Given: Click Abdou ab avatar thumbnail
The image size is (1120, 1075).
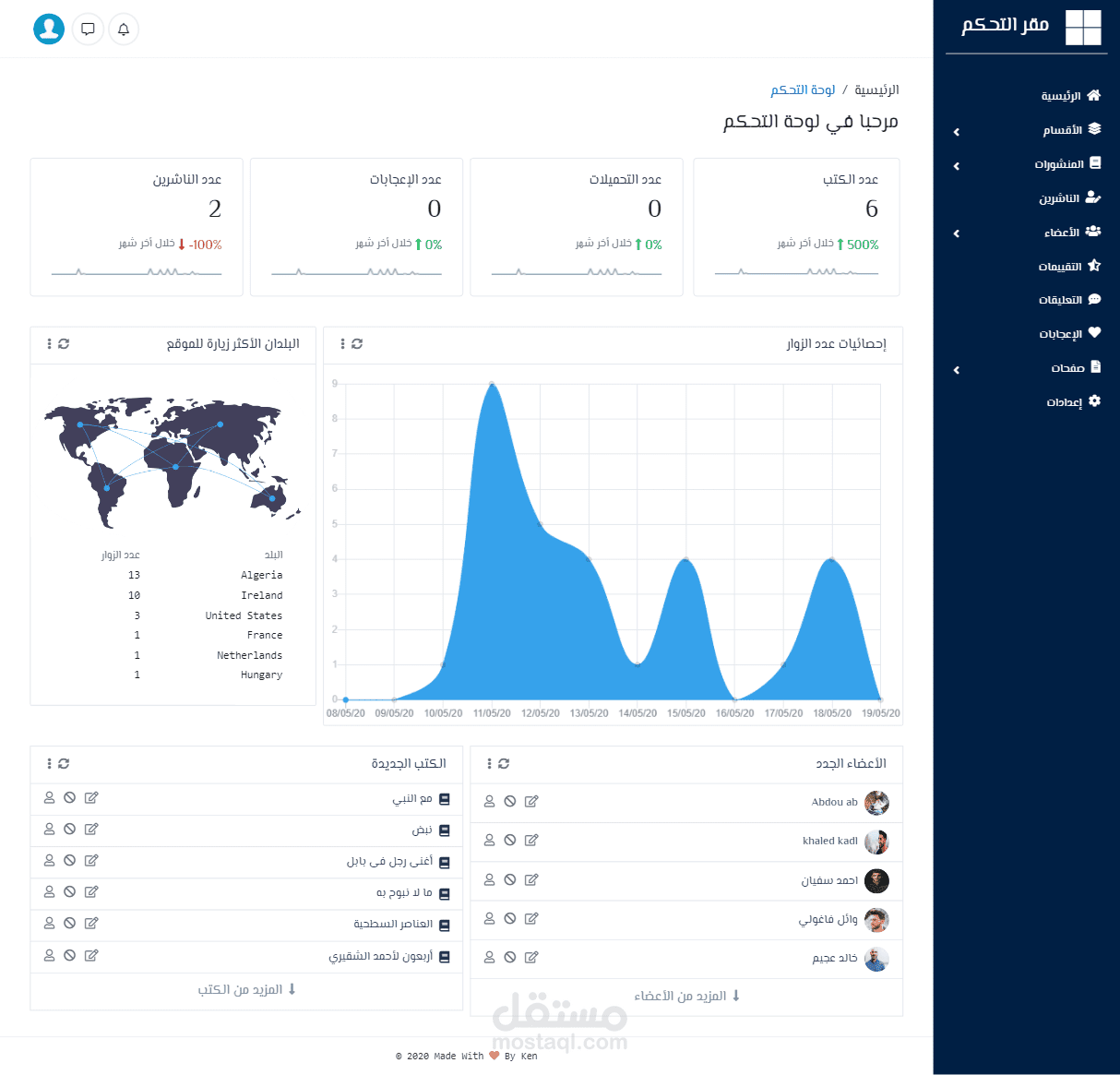Looking at the screenshot, I should (x=876, y=803).
